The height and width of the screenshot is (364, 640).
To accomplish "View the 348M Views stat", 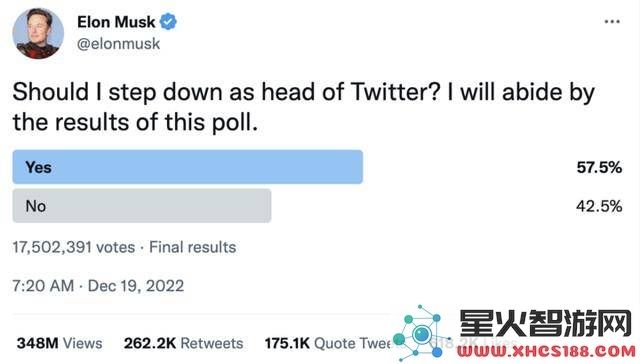I will coord(59,343).
